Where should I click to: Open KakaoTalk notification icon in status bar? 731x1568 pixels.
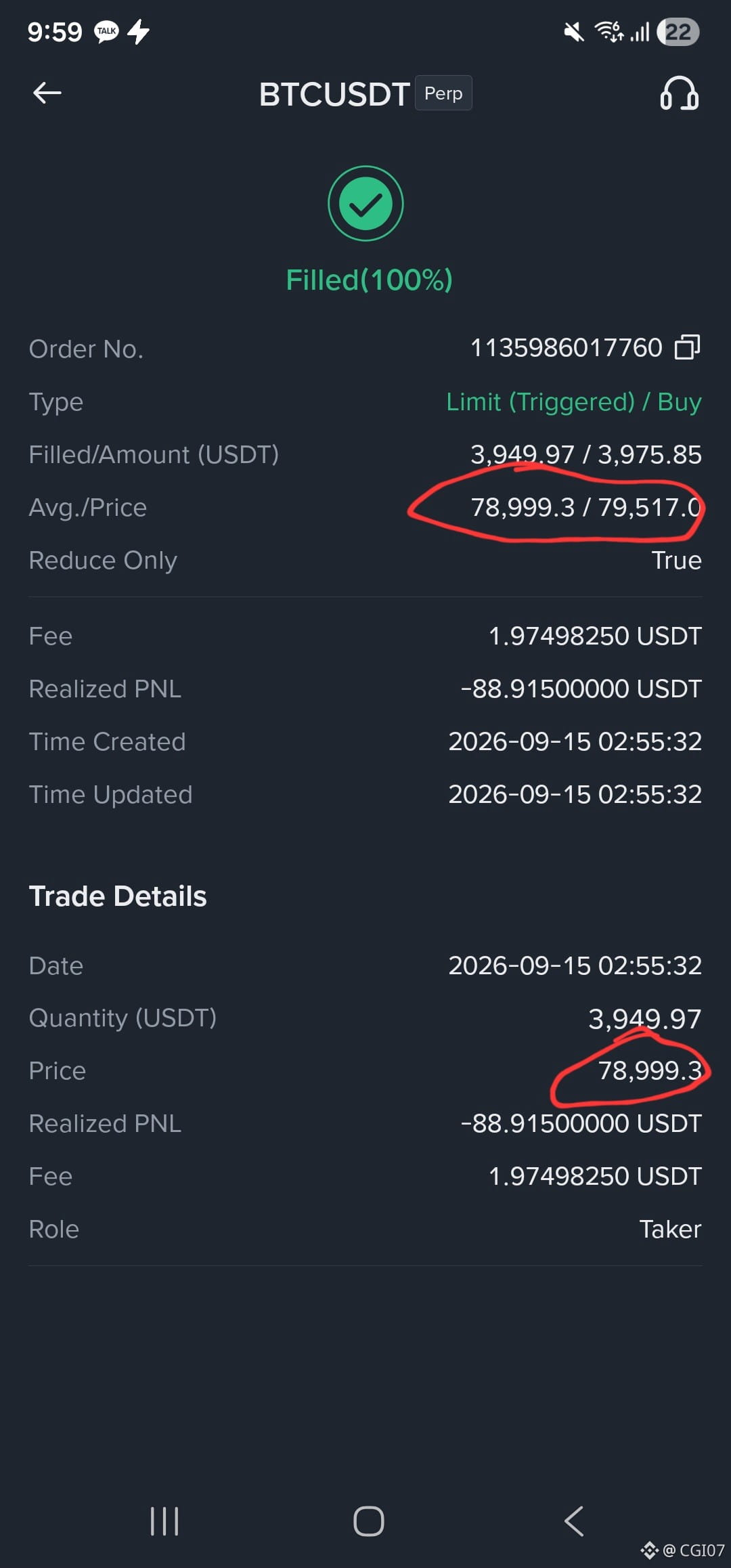106,32
